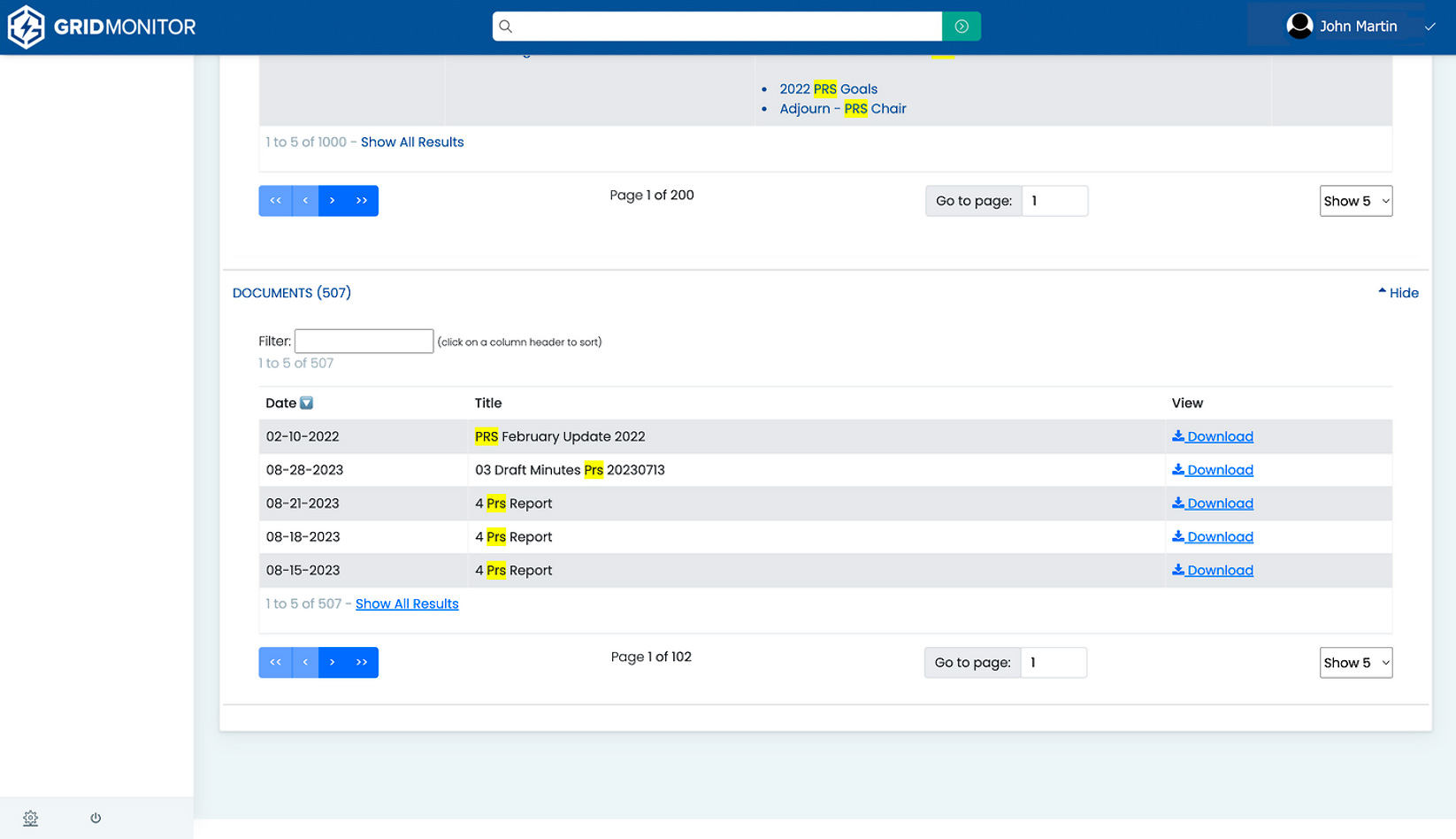Select the 08-21-2023 date cell

click(x=303, y=504)
